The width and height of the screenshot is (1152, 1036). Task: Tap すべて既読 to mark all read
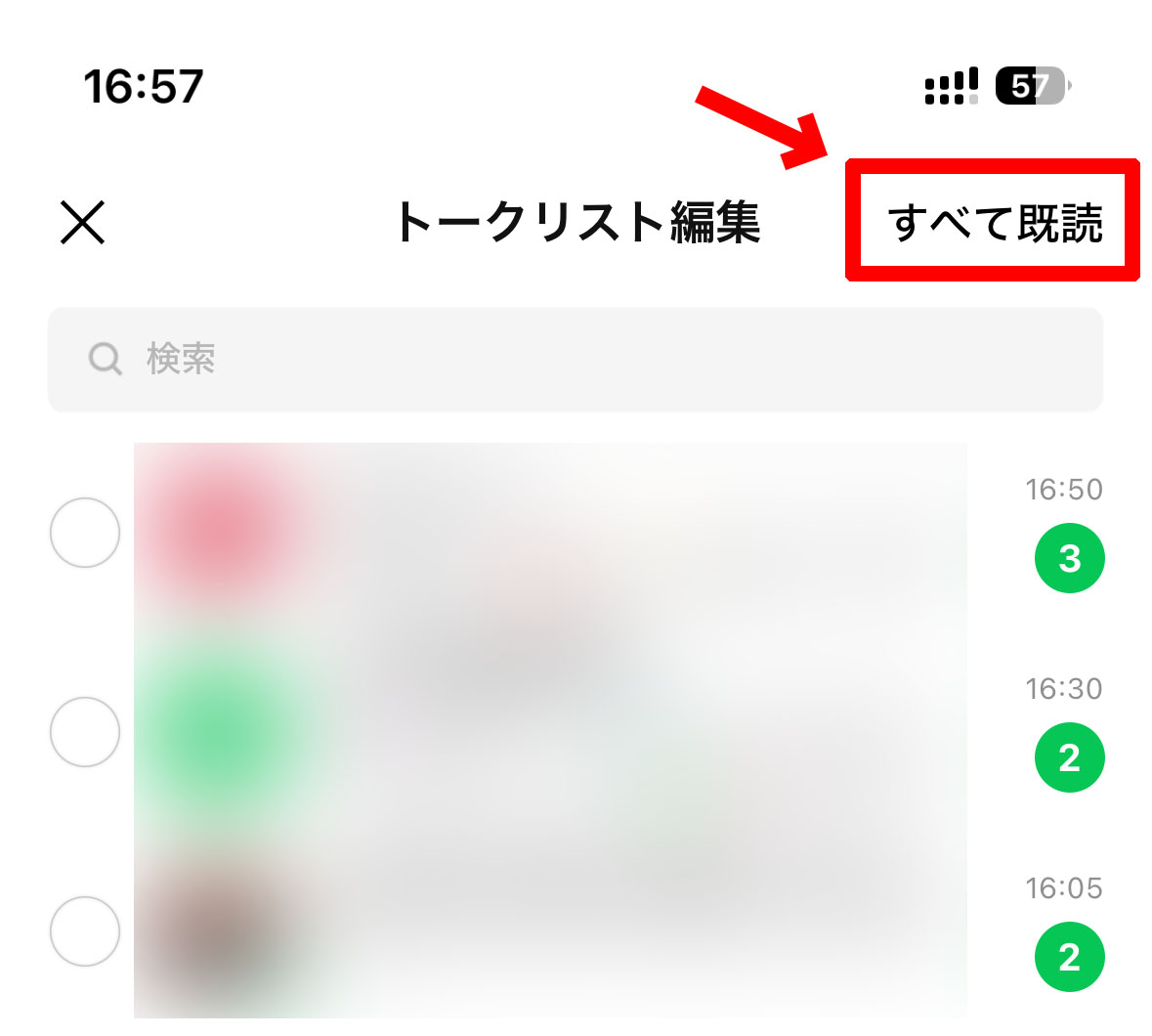pyautogui.click(x=995, y=223)
